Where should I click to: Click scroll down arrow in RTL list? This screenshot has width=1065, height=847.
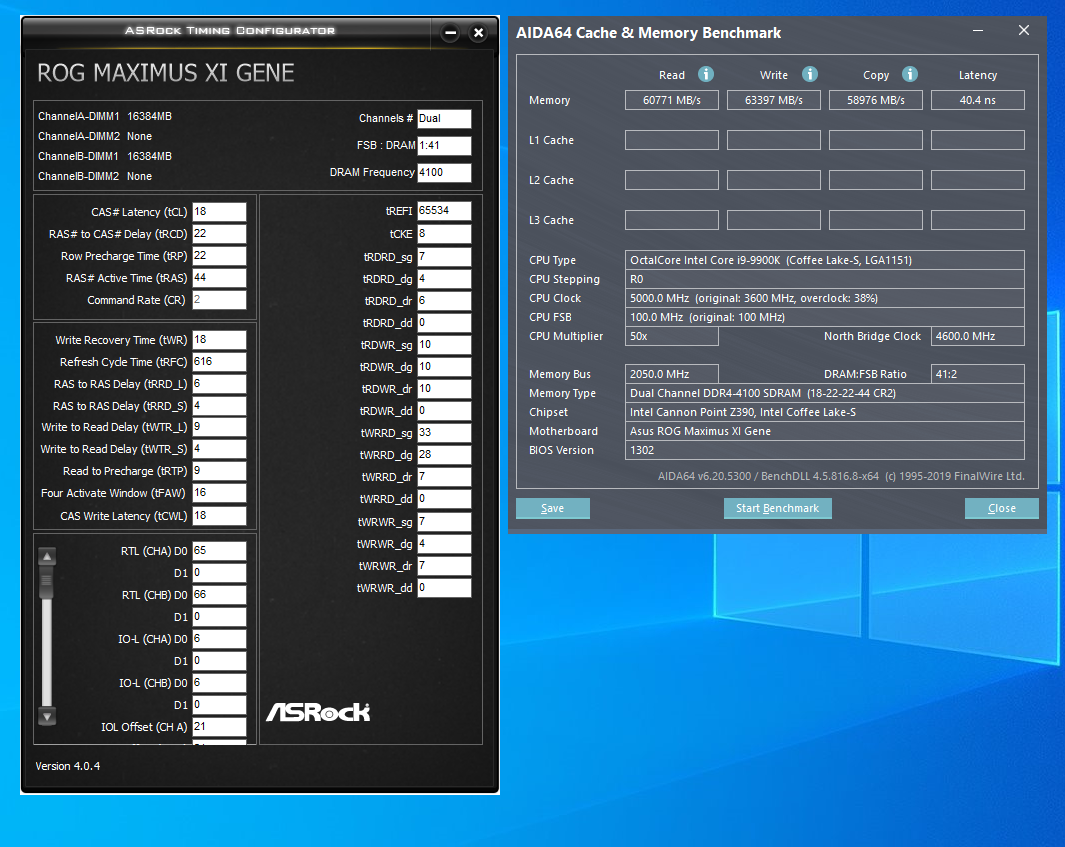point(47,716)
